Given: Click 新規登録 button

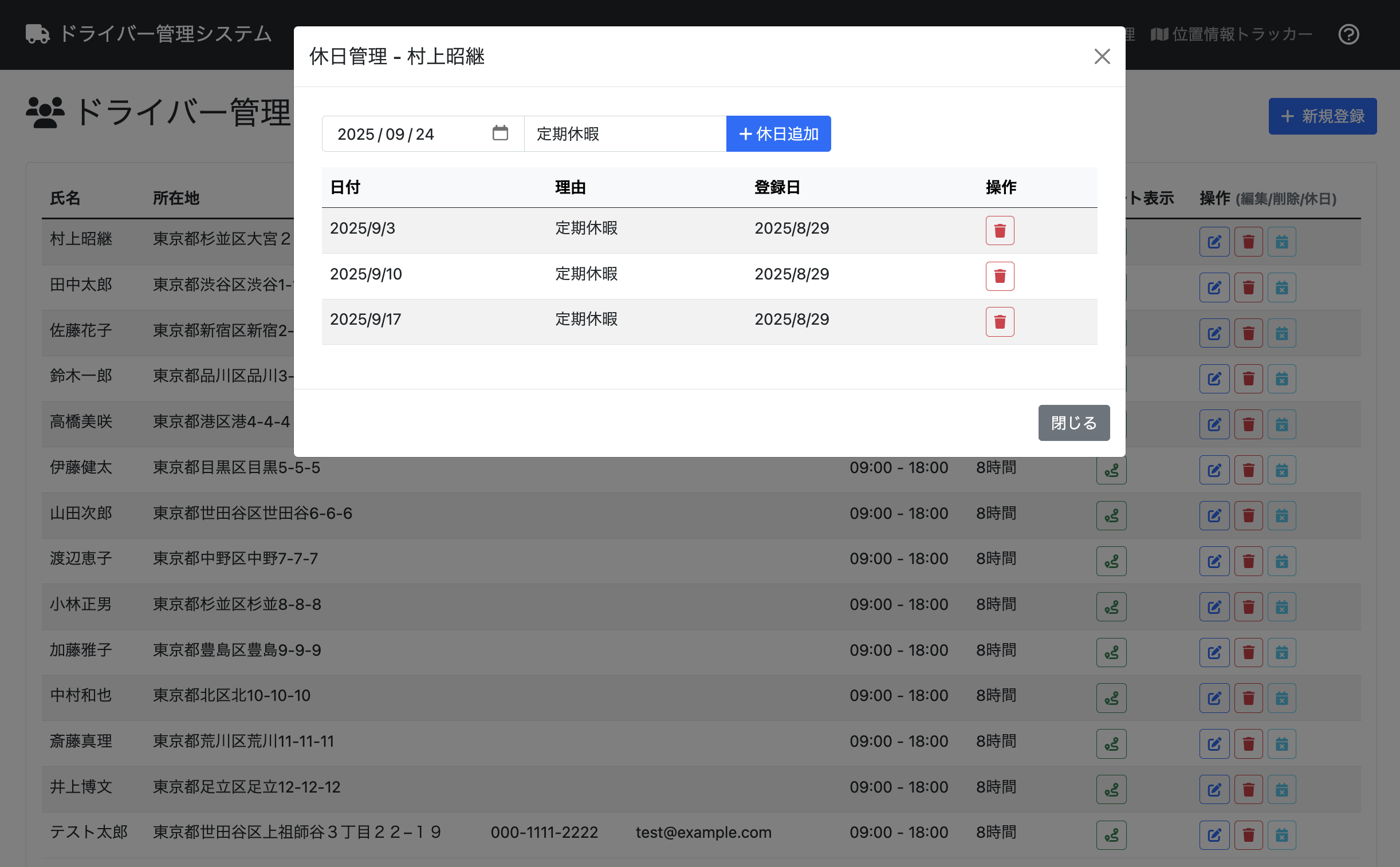Looking at the screenshot, I should [1322, 116].
